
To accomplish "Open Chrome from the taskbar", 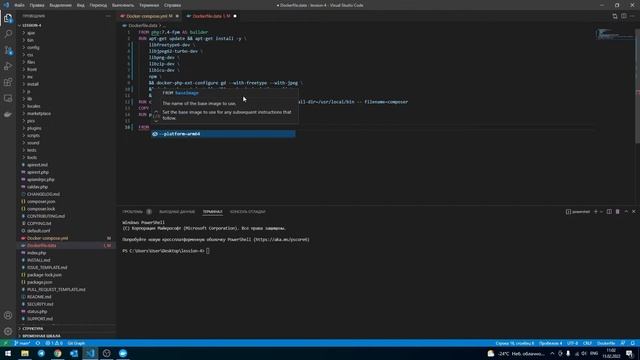I will click(x=58, y=353).
